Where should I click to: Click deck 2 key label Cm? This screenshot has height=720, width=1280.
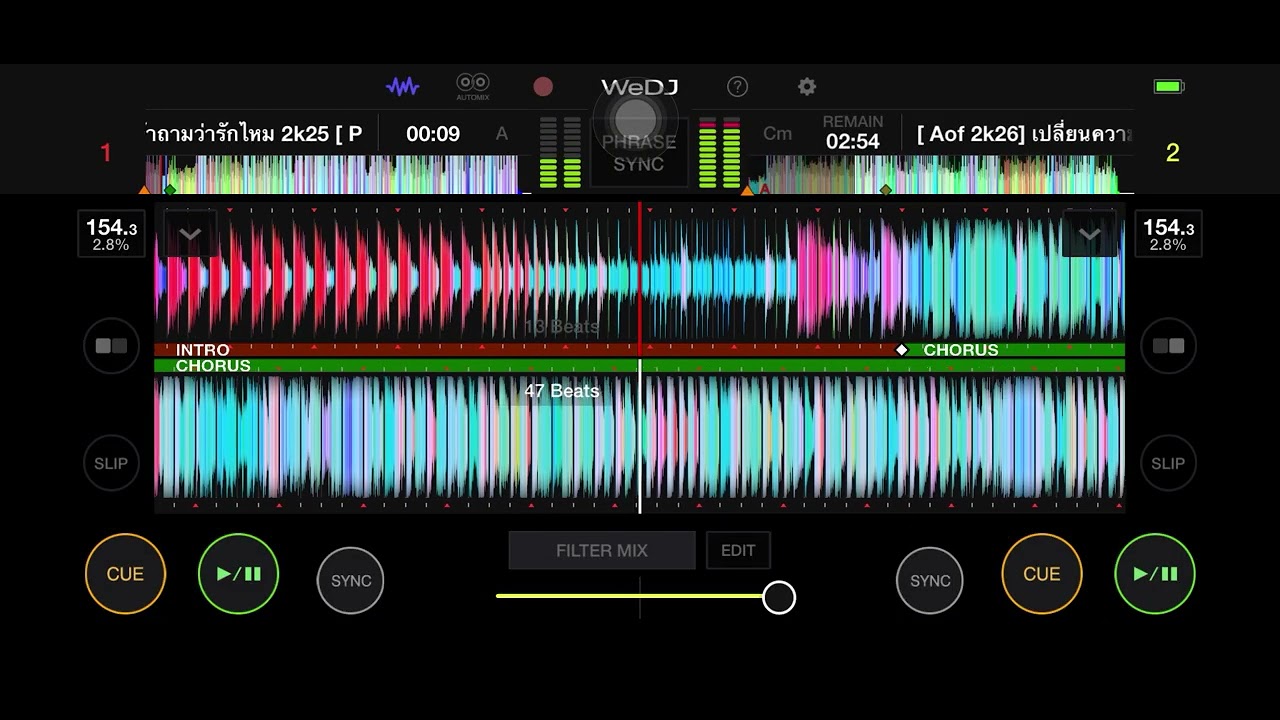[777, 134]
